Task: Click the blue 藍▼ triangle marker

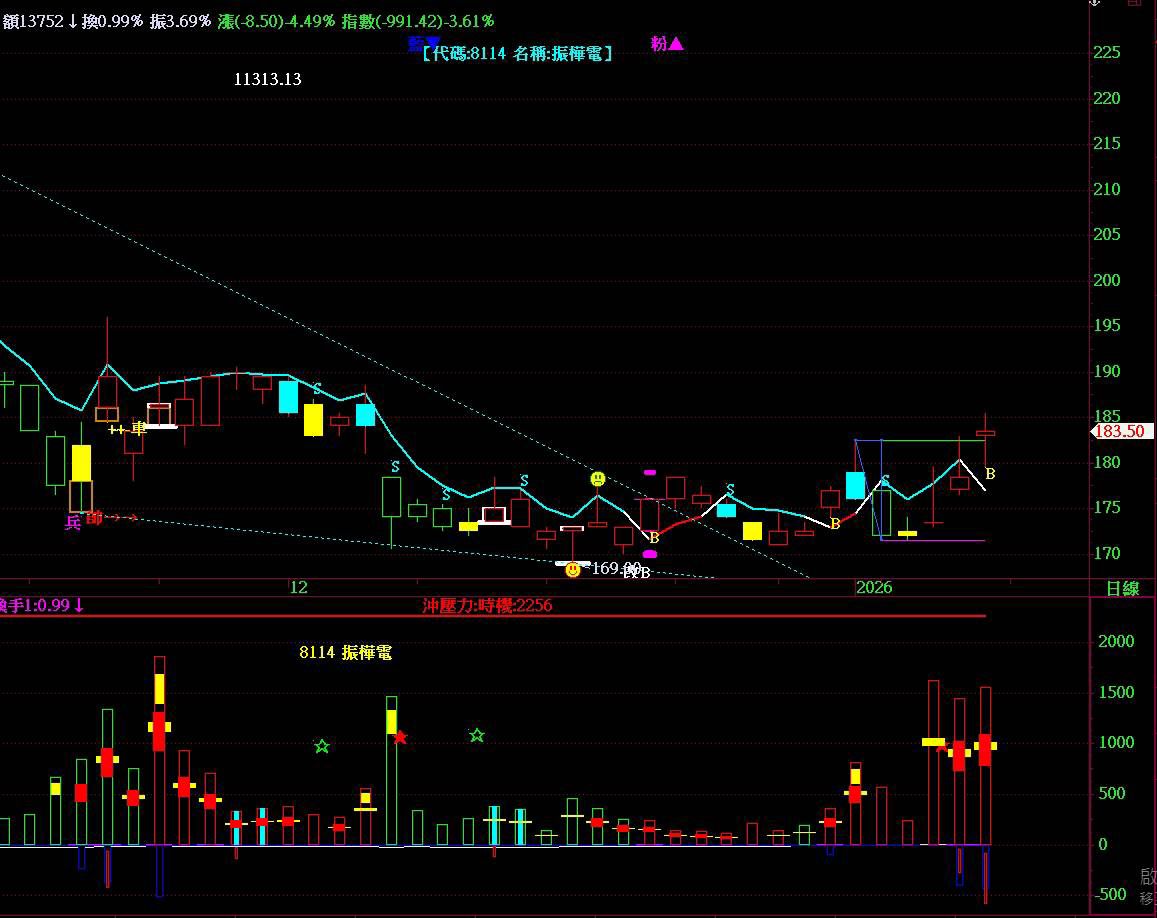Action: 424,43
